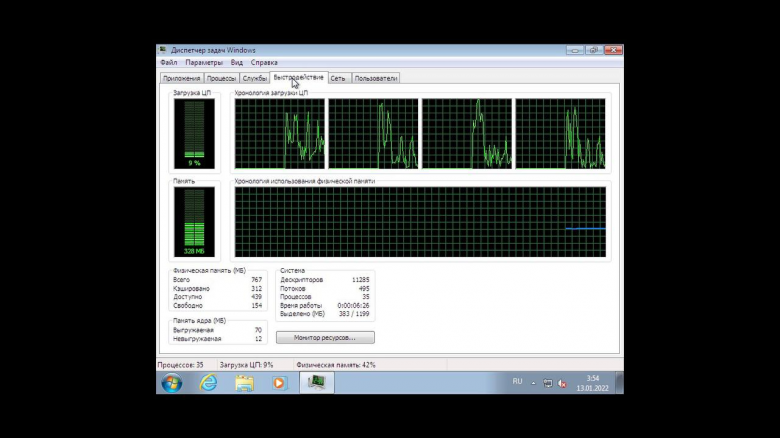
Task: Click the Свободно value 154
Action: point(256,305)
